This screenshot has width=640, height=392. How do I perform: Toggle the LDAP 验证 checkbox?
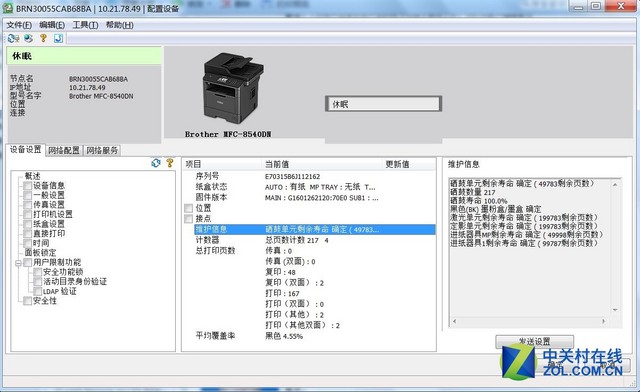tap(37, 291)
